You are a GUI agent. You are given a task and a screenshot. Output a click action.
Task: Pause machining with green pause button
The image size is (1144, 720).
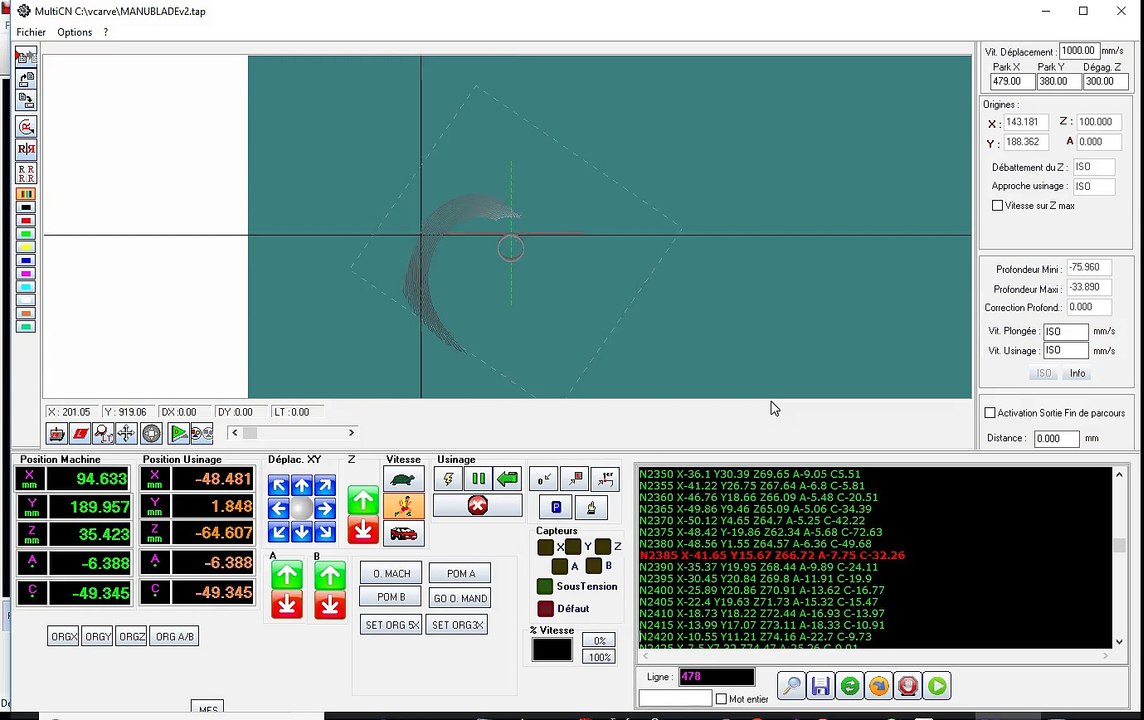[x=479, y=479]
